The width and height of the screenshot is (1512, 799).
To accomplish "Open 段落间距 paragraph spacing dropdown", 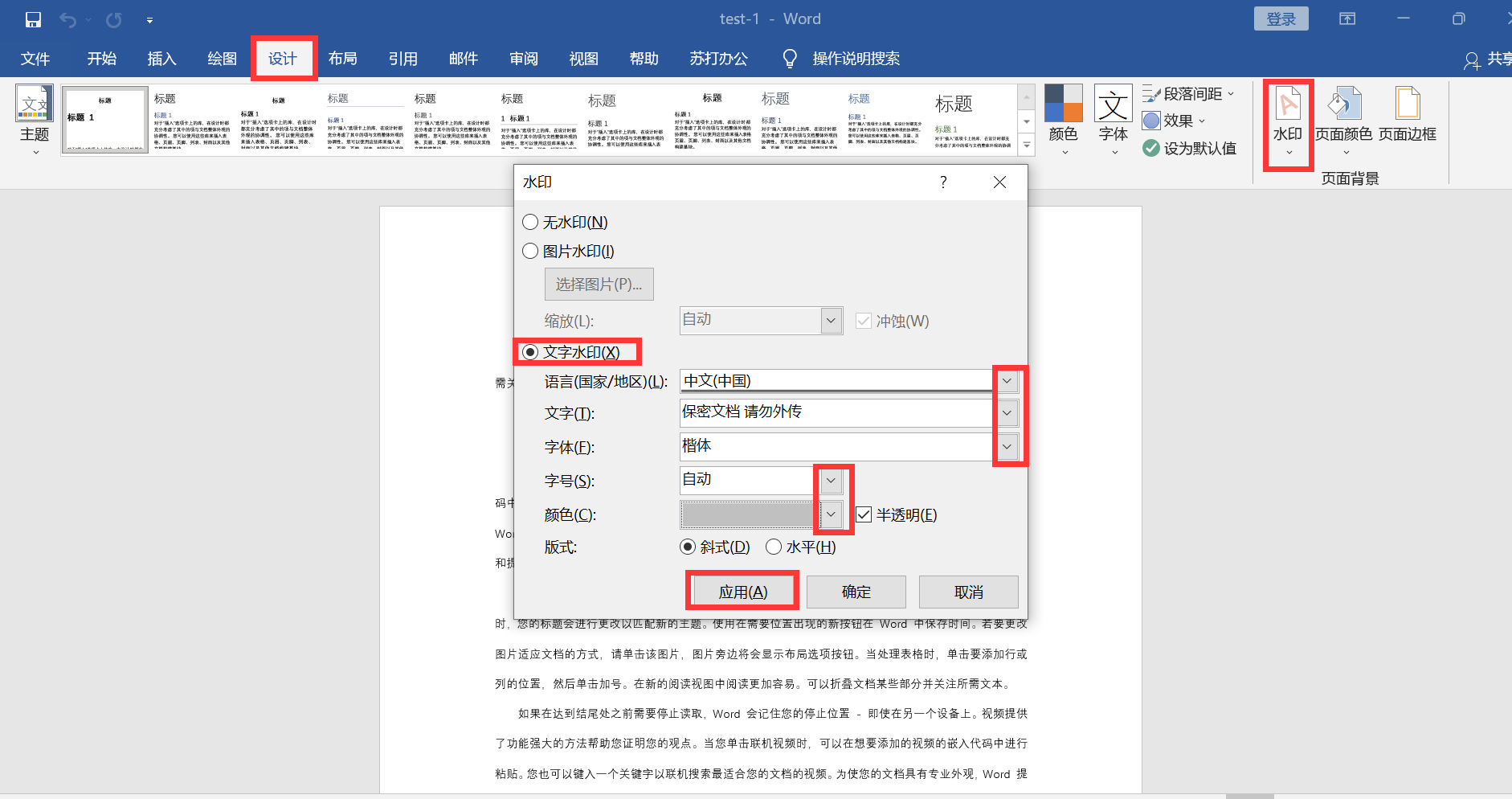I will [x=1188, y=94].
